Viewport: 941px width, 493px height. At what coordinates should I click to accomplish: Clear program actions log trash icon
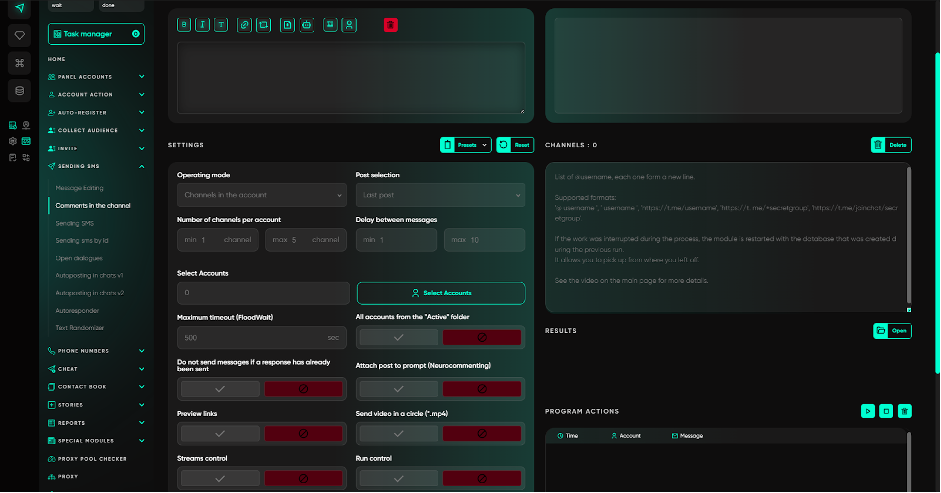tap(904, 411)
